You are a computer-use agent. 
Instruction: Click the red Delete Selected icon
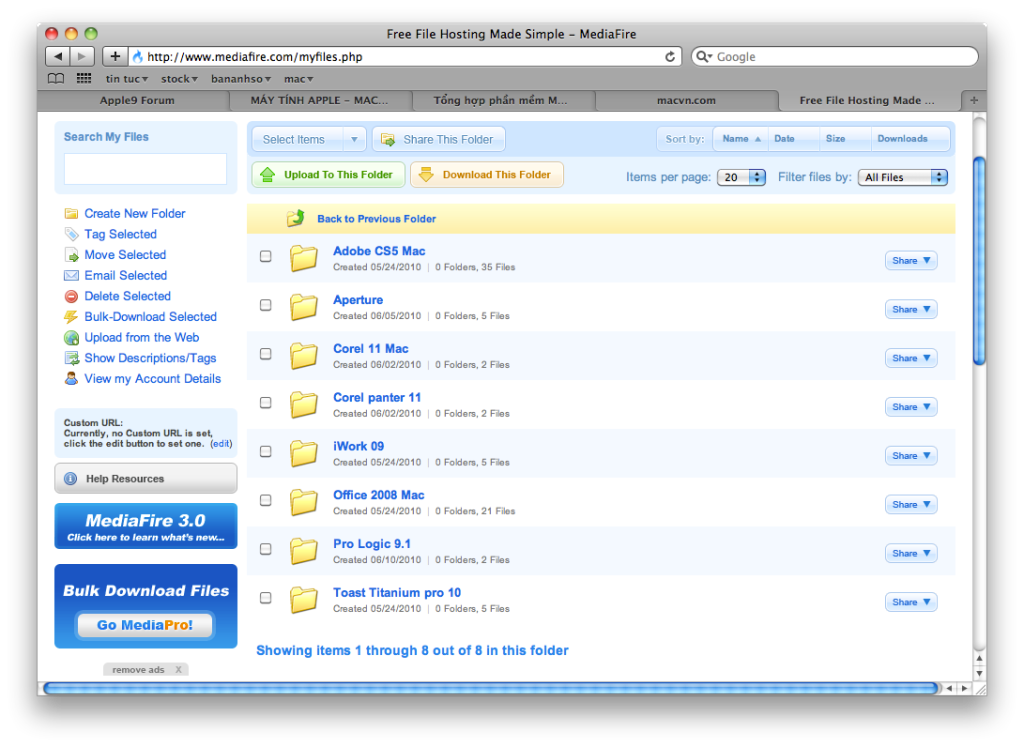pyautogui.click(x=71, y=296)
